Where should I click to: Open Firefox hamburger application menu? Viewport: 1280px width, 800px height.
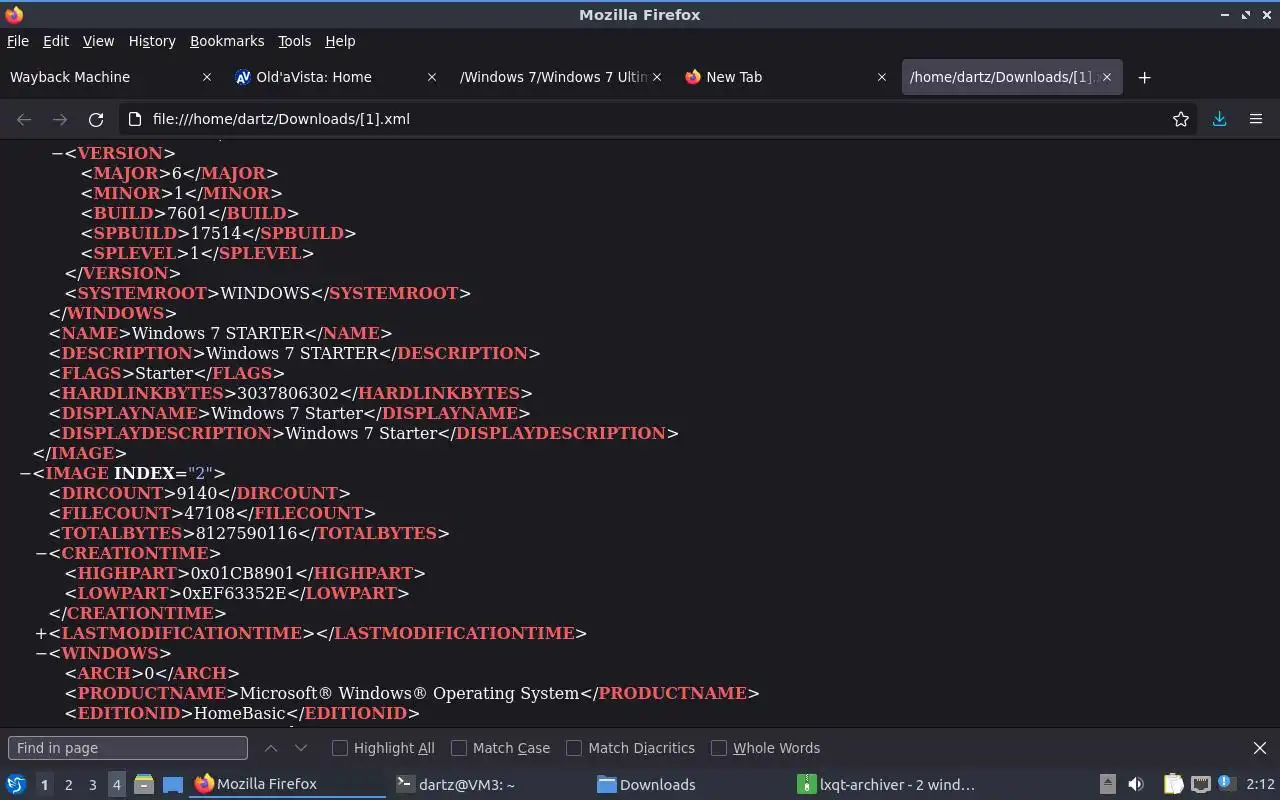click(x=1256, y=119)
